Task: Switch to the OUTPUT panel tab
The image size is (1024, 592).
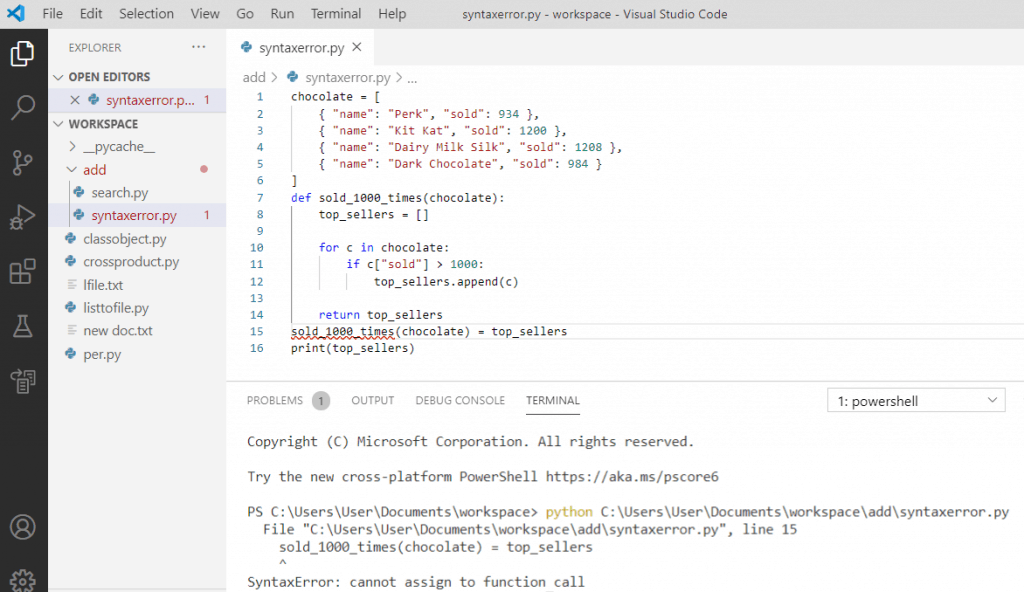Action: pyautogui.click(x=372, y=400)
